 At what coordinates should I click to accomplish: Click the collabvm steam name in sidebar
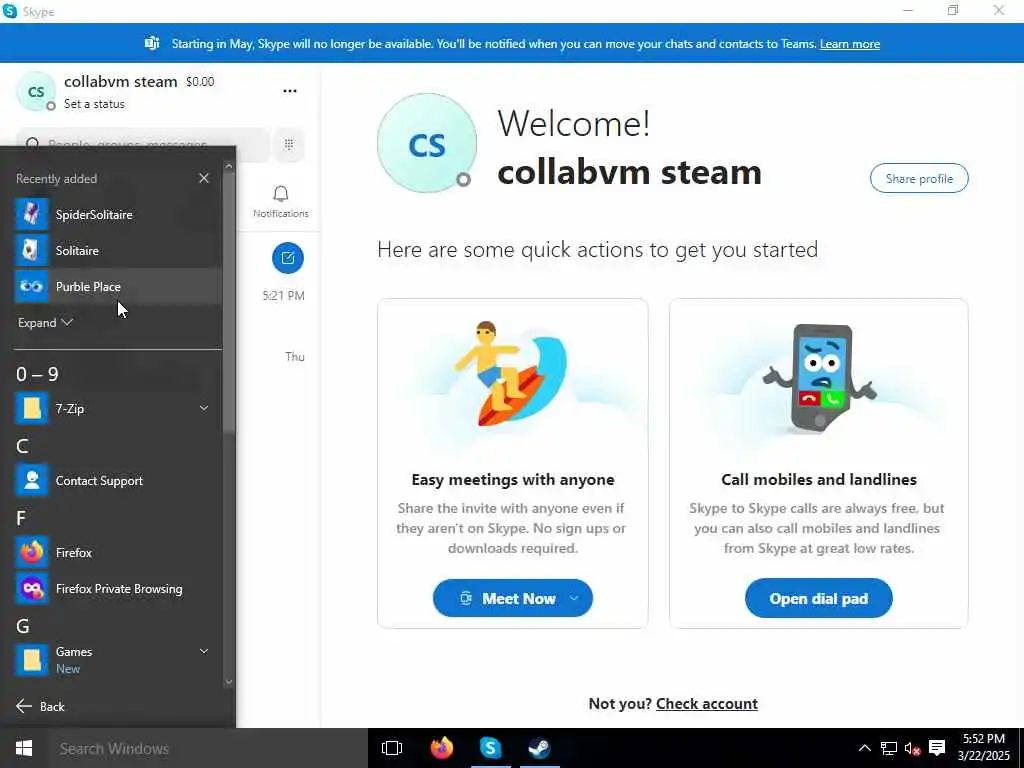click(121, 82)
